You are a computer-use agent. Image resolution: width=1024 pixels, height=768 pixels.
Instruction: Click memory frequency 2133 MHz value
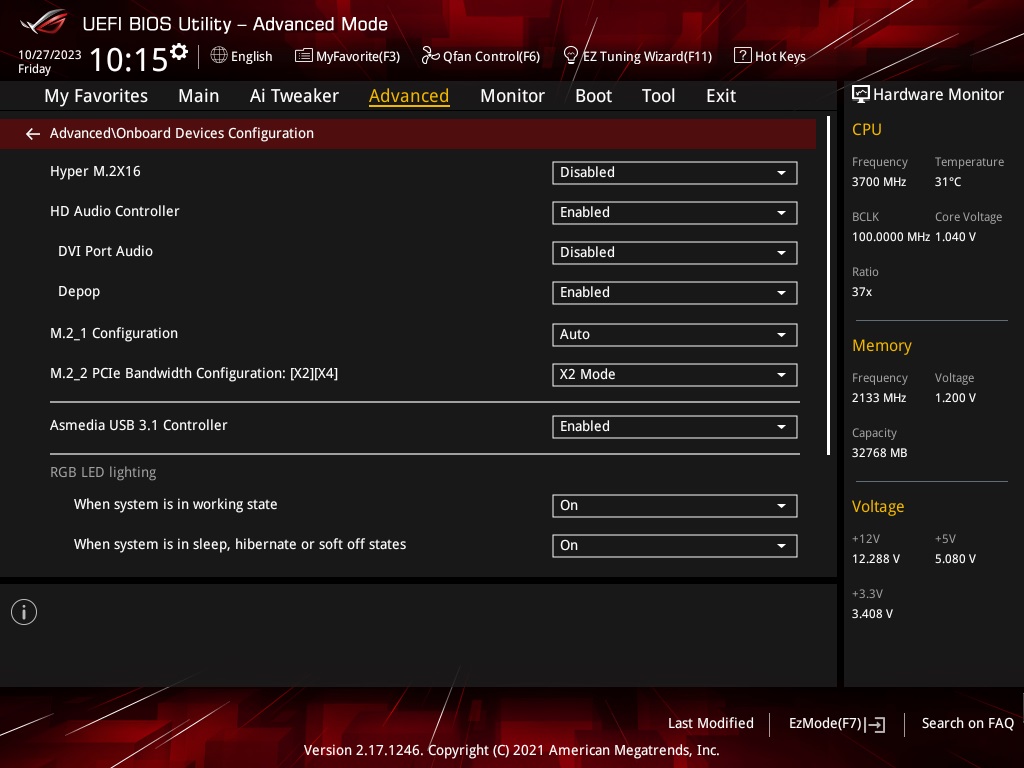point(879,397)
